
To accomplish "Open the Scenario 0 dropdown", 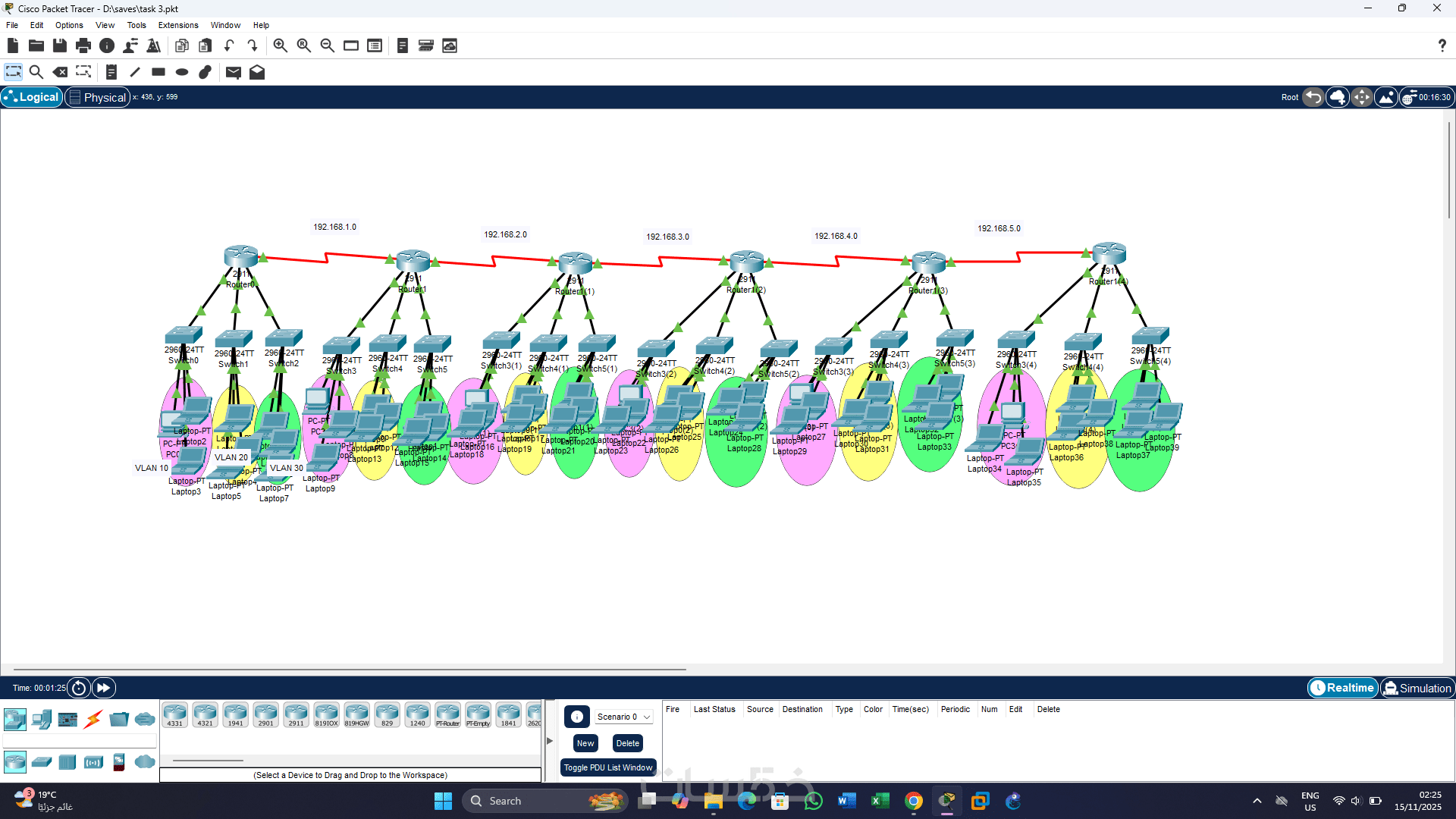I will point(623,717).
